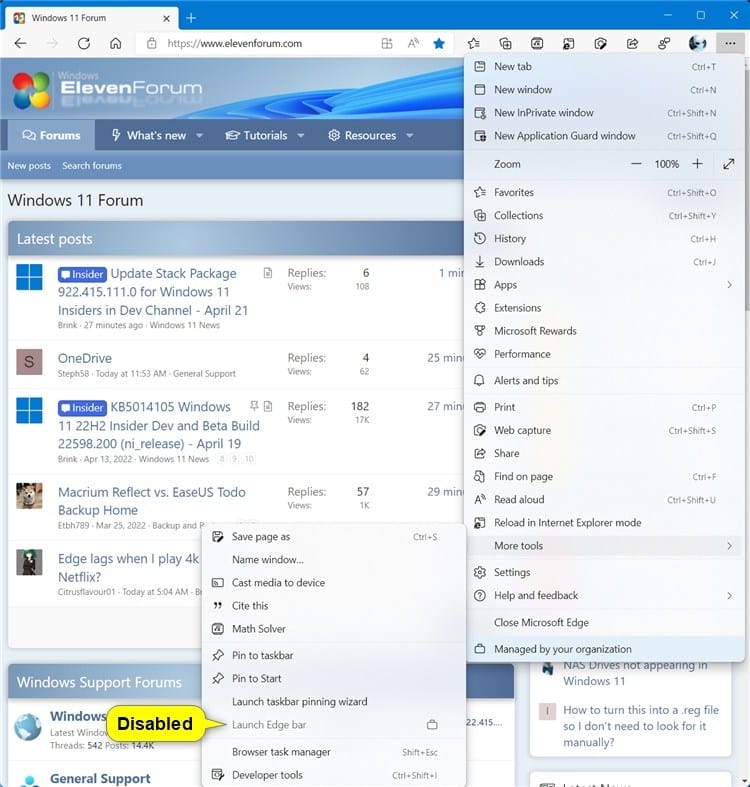Screen dimensions: 750x787
Task: Select Close Microsoft Edge
Action: (x=604, y=622)
